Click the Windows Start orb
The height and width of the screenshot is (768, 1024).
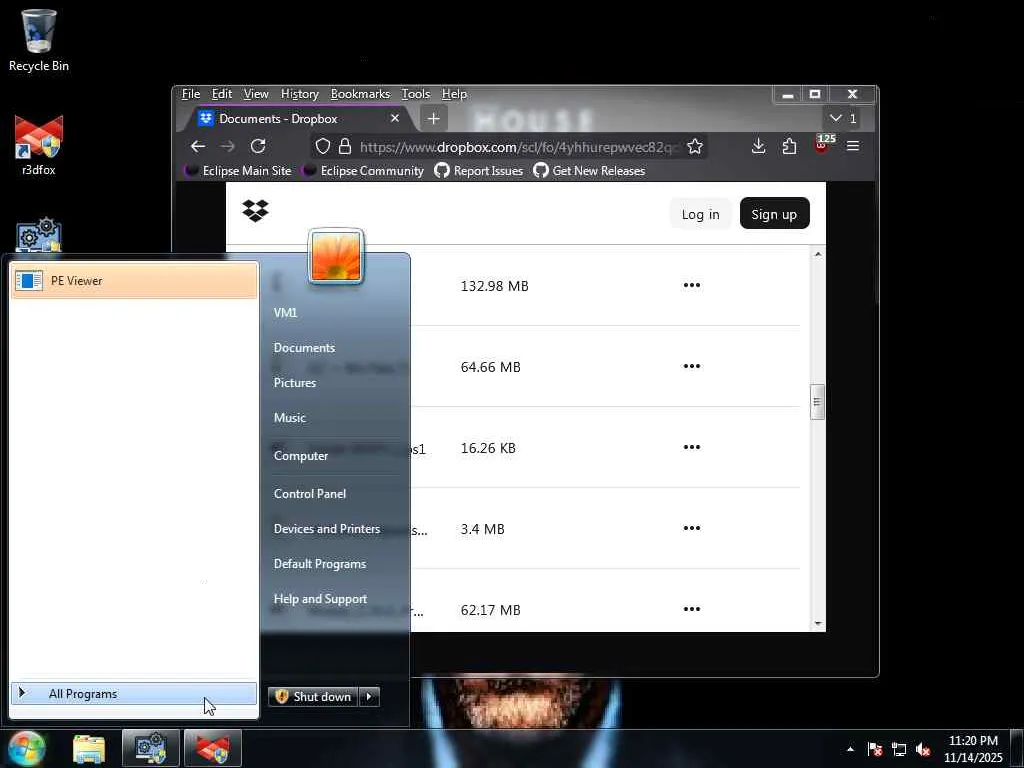click(26, 748)
